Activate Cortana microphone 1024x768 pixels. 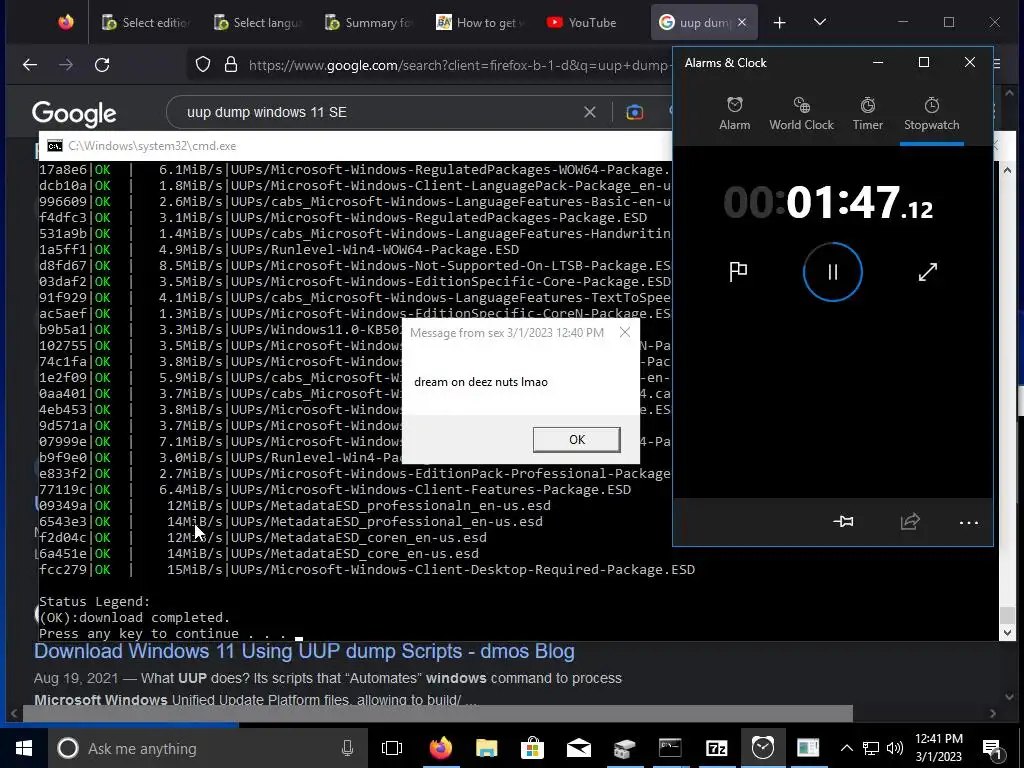347,748
